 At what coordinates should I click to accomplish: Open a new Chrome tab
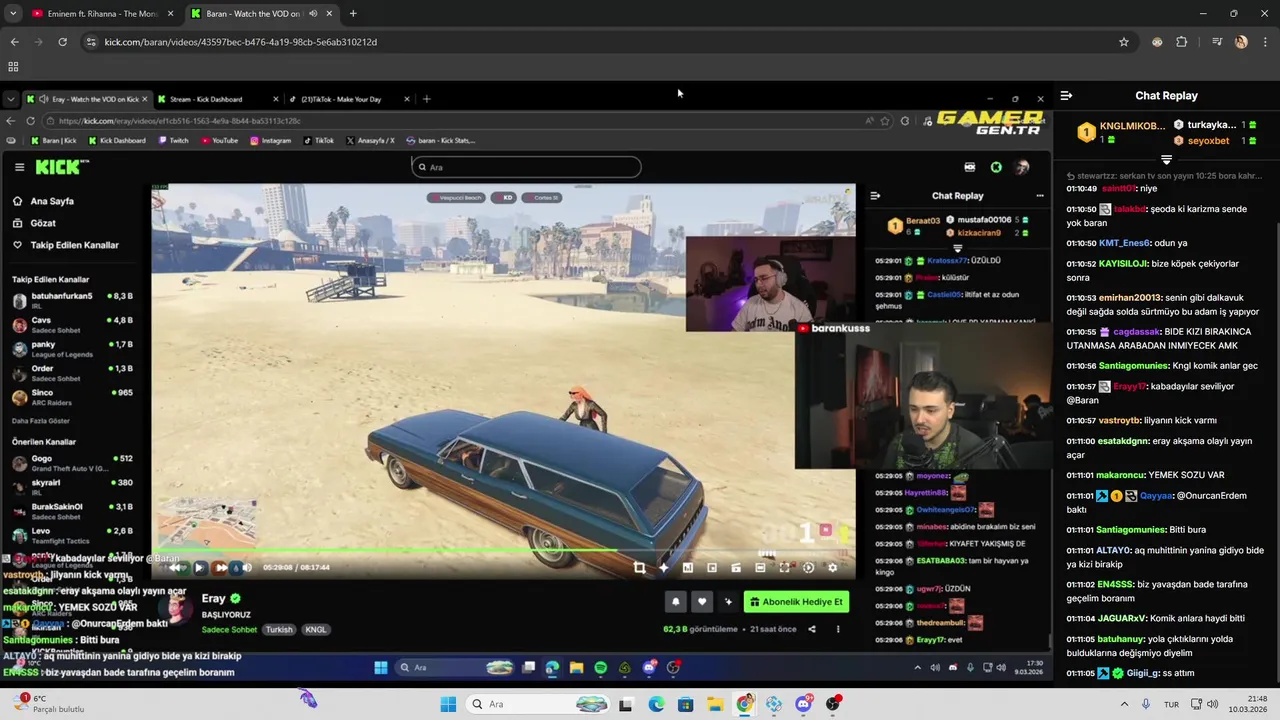coord(353,14)
